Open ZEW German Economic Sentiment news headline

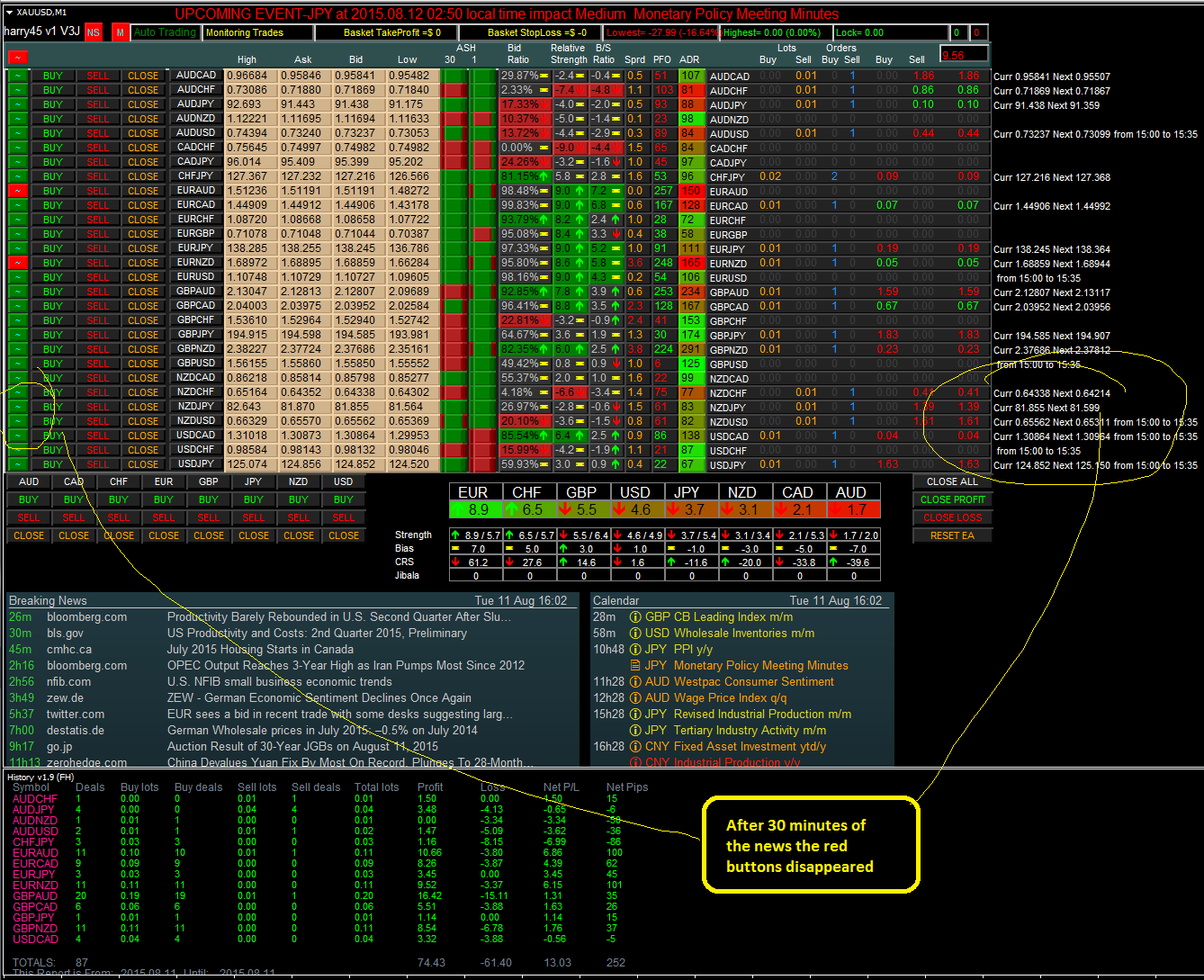[x=319, y=698]
